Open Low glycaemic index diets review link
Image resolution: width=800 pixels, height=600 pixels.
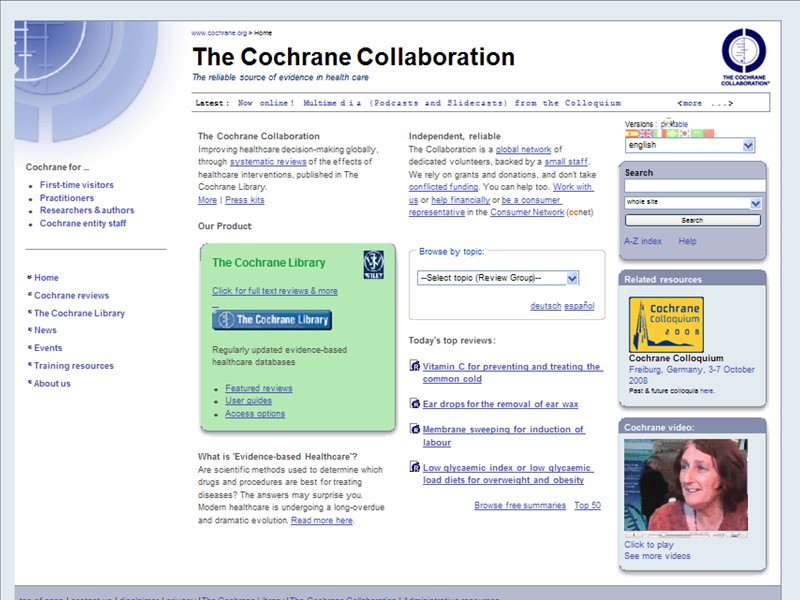click(508, 473)
